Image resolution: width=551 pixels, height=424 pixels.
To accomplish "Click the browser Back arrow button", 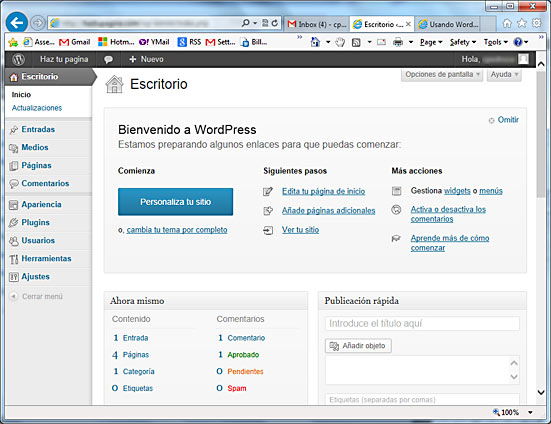I will point(17,23).
